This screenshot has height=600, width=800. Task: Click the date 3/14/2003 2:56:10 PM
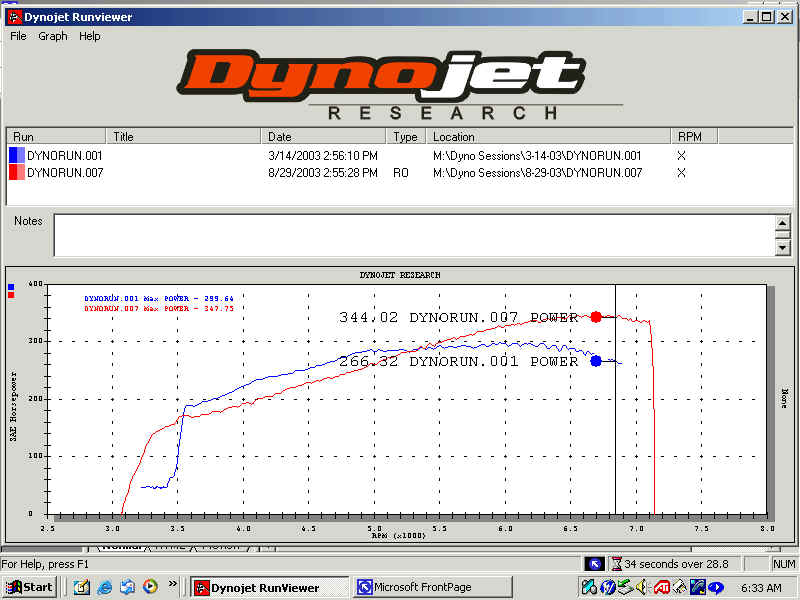(323, 156)
